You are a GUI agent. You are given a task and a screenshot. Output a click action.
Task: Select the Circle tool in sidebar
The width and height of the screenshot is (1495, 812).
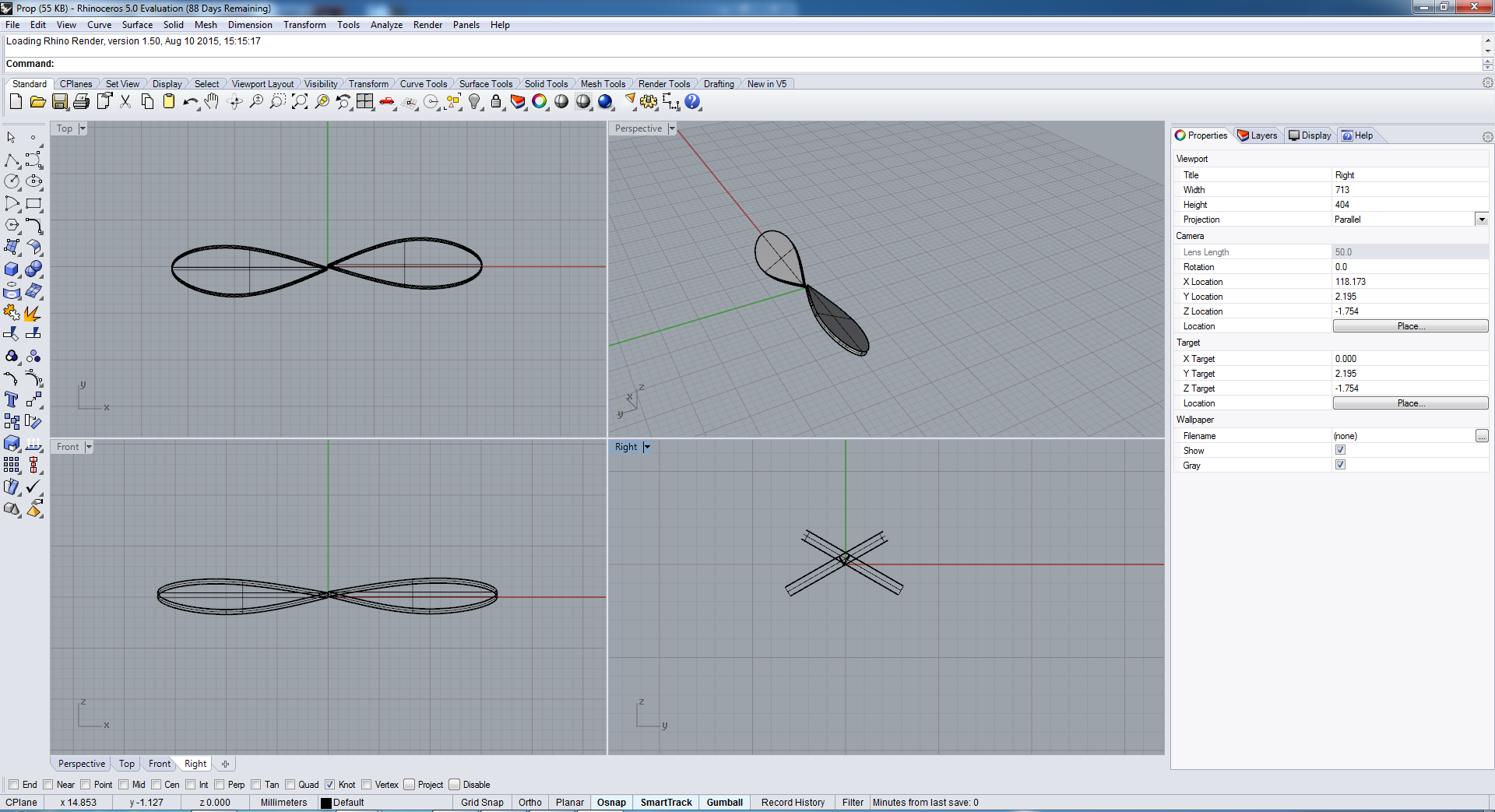coord(12,181)
